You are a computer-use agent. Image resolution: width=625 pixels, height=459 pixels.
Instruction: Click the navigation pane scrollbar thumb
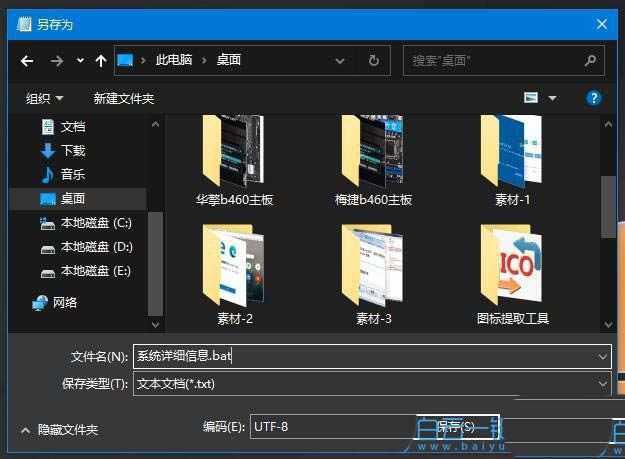pos(155,264)
